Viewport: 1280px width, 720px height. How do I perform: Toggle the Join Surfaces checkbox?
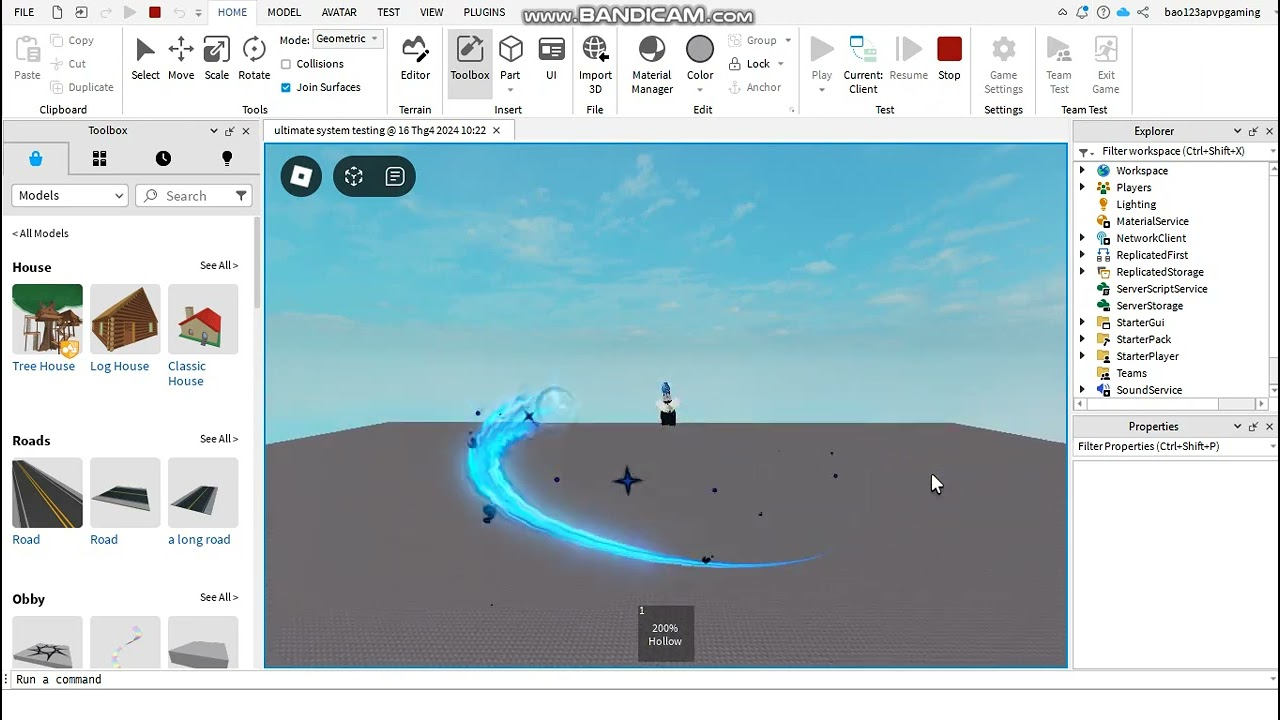286,87
